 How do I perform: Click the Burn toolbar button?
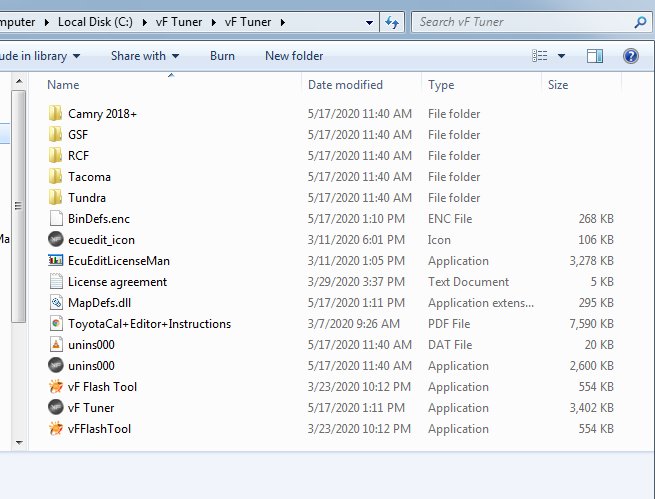coord(222,56)
